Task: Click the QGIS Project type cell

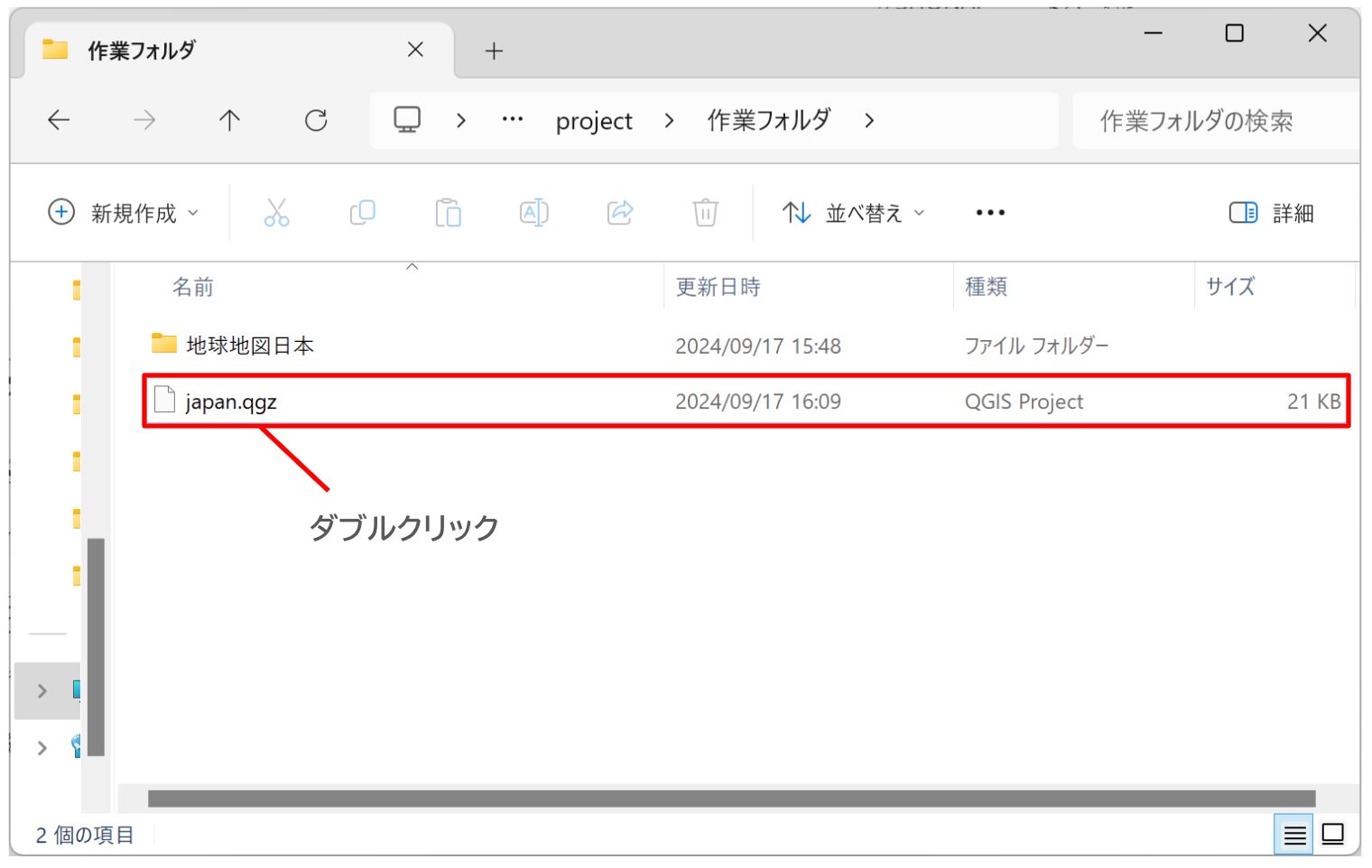Action: coord(1024,402)
